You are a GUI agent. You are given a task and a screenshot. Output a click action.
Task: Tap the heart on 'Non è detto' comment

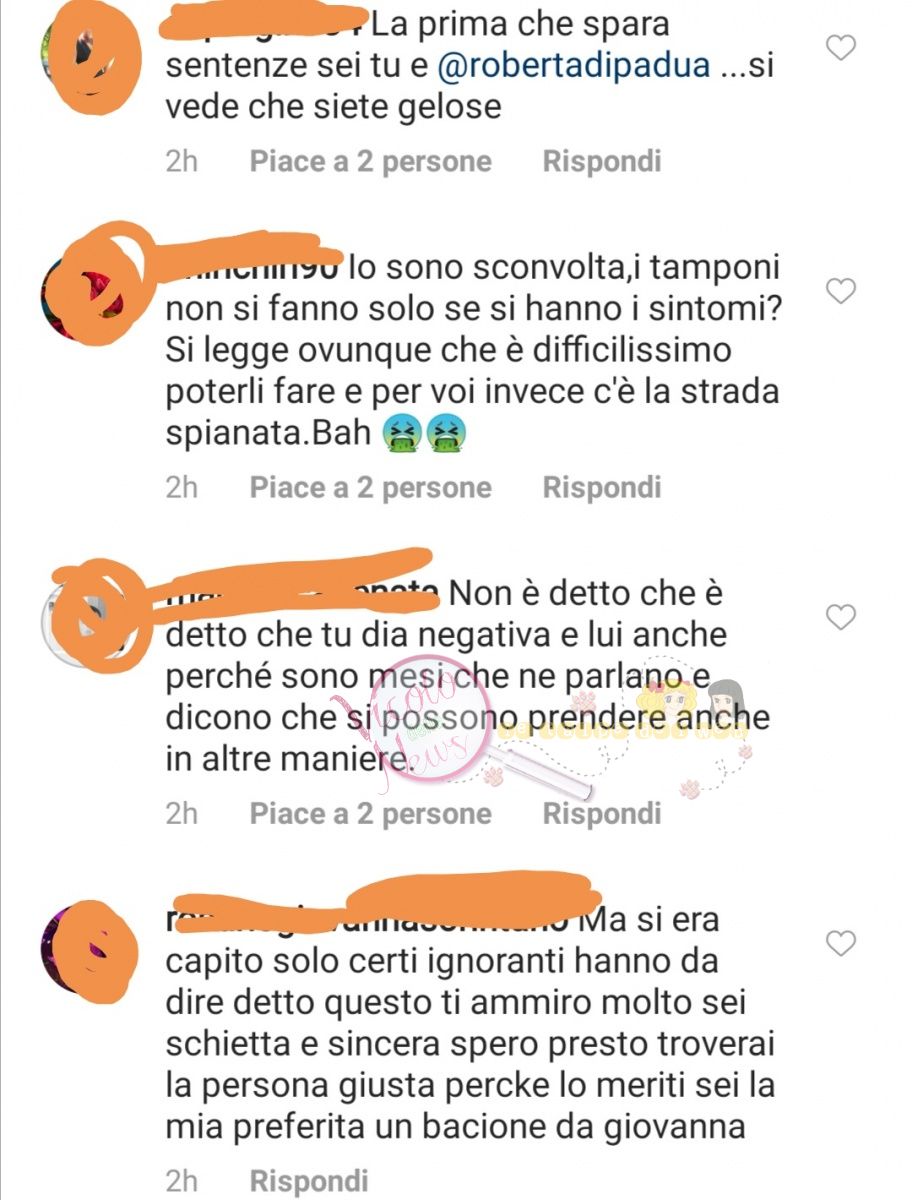click(843, 617)
